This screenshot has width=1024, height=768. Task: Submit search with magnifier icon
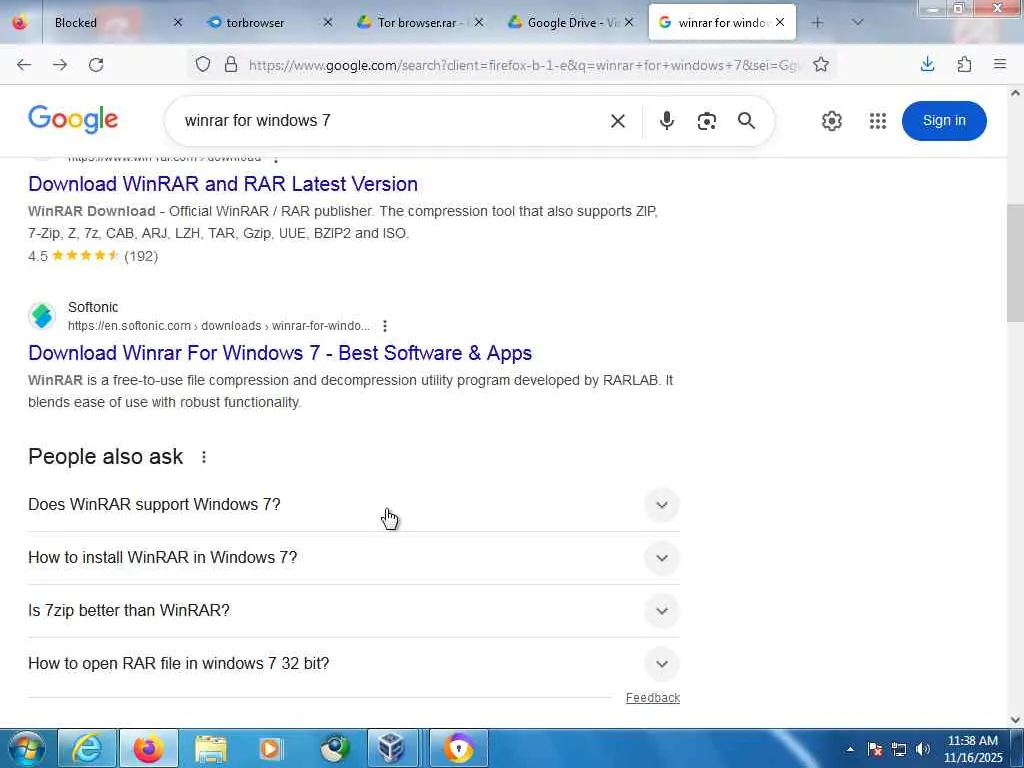point(746,121)
